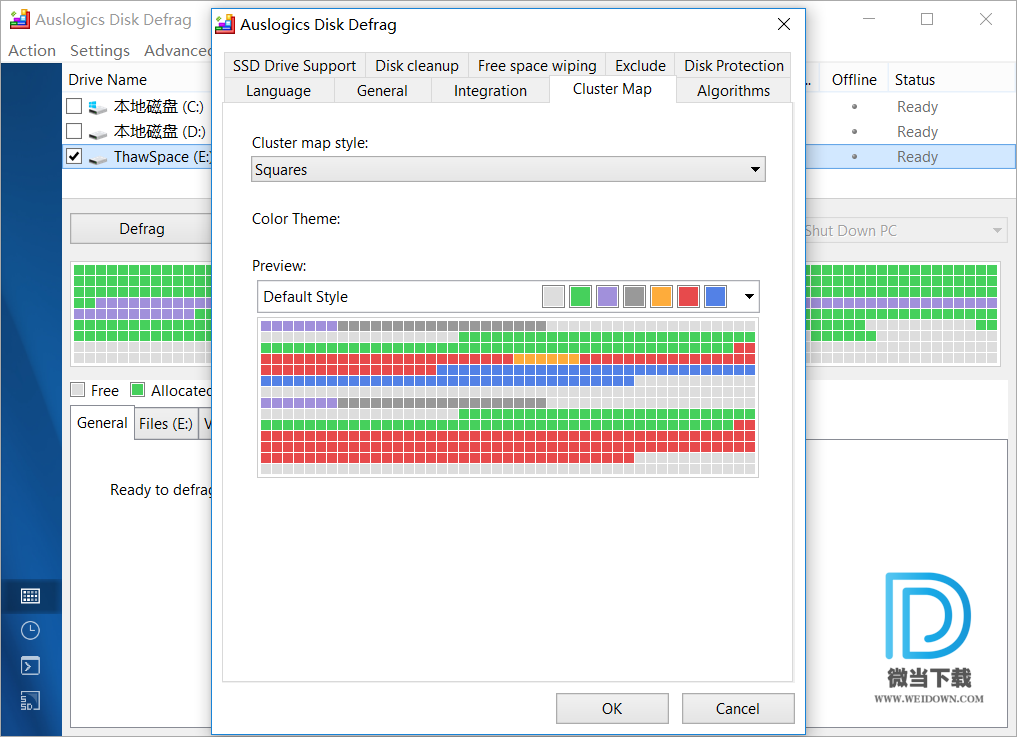Open the Exclude tab
This screenshot has width=1017, height=737.
tap(640, 66)
